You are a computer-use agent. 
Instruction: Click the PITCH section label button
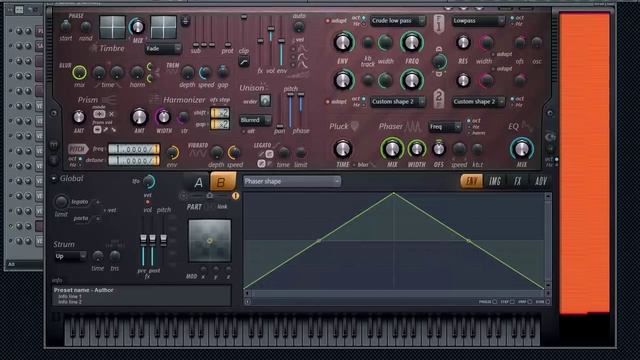pos(78,149)
